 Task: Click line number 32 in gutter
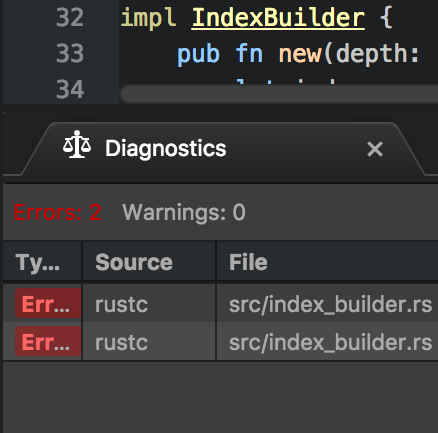pos(70,17)
